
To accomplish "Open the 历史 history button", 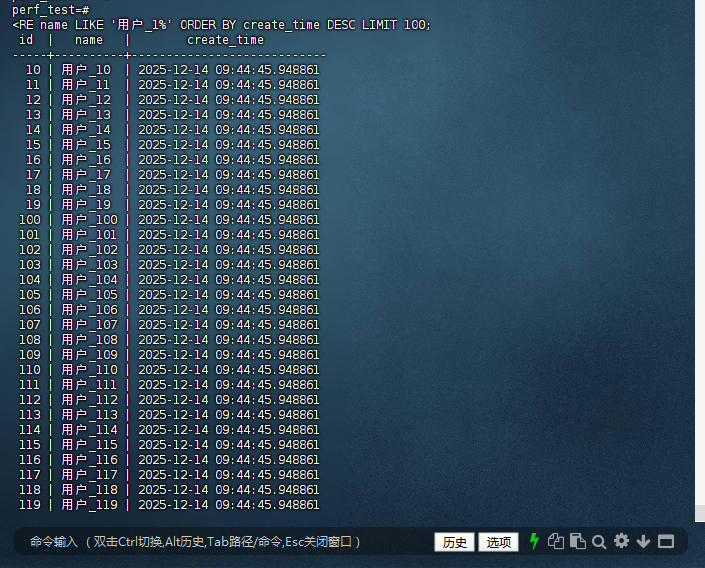I will pyautogui.click(x=454, y=542).
